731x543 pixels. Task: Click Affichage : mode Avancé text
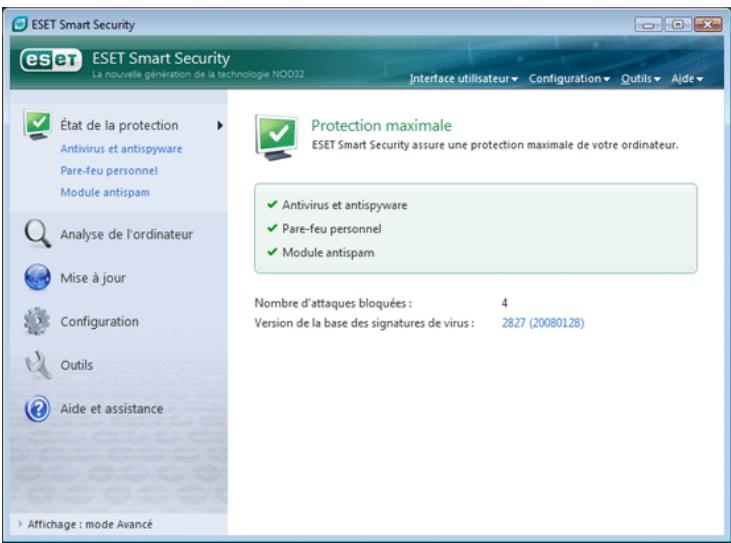tap(90, 524)
